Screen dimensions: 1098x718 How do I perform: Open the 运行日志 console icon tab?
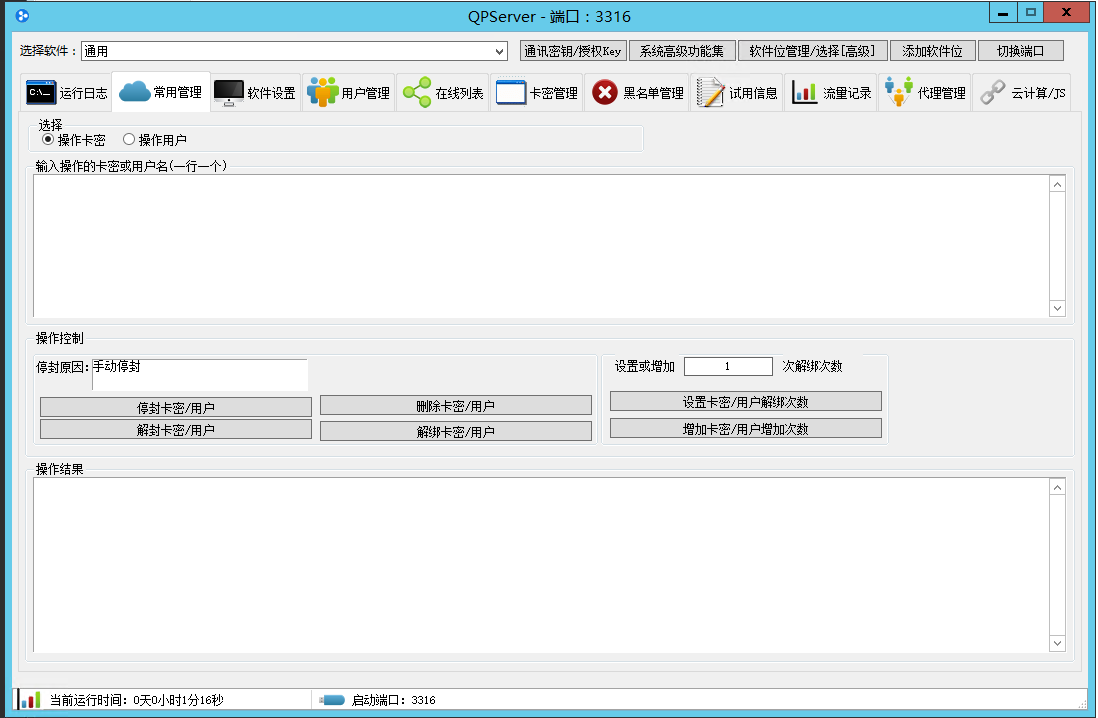coord(41,93)
